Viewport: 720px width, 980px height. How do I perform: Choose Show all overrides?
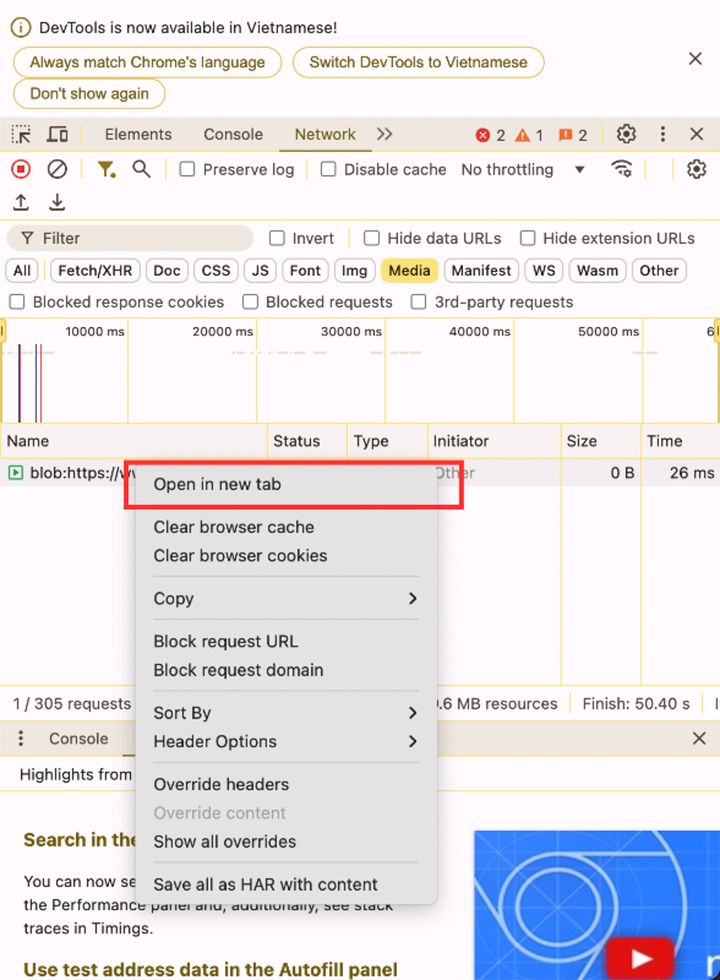coord(286,841)
